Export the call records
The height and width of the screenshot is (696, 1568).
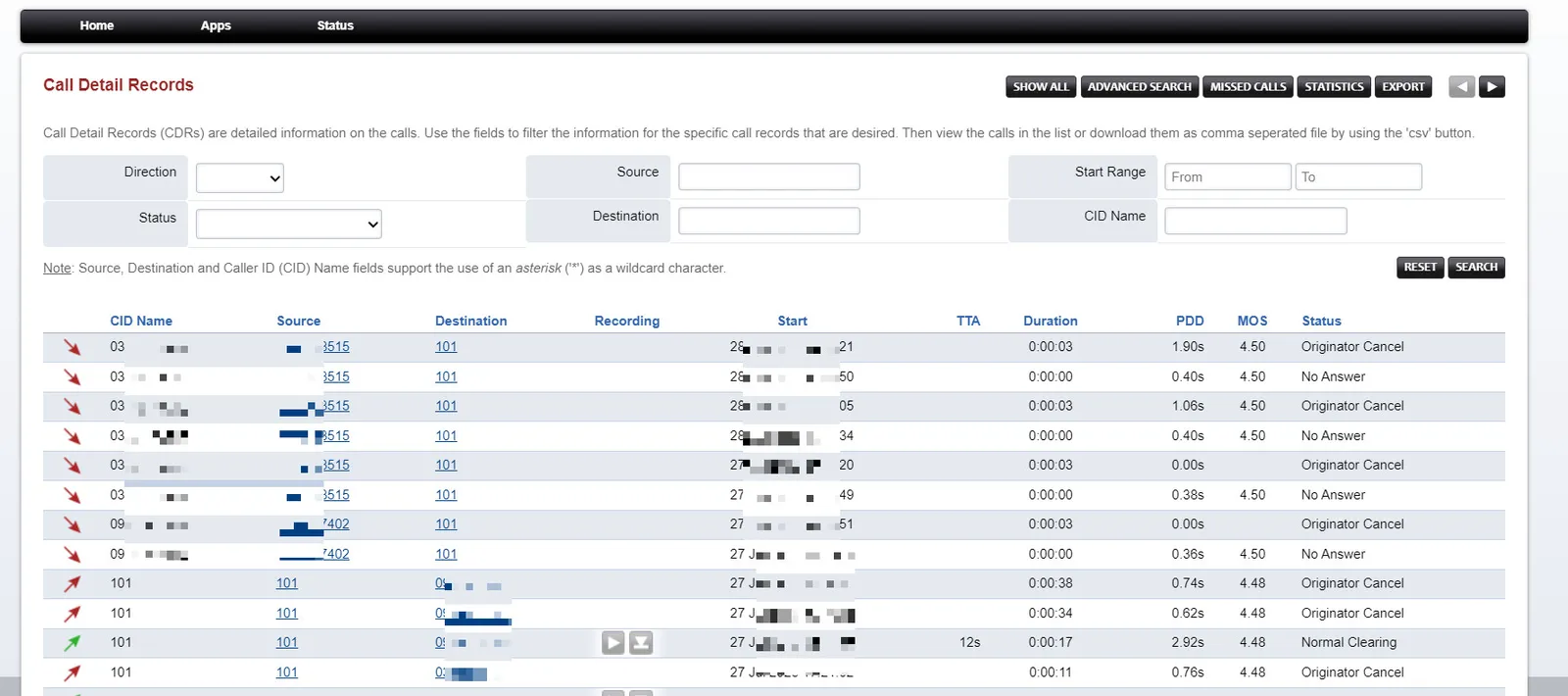point(1403,86)
